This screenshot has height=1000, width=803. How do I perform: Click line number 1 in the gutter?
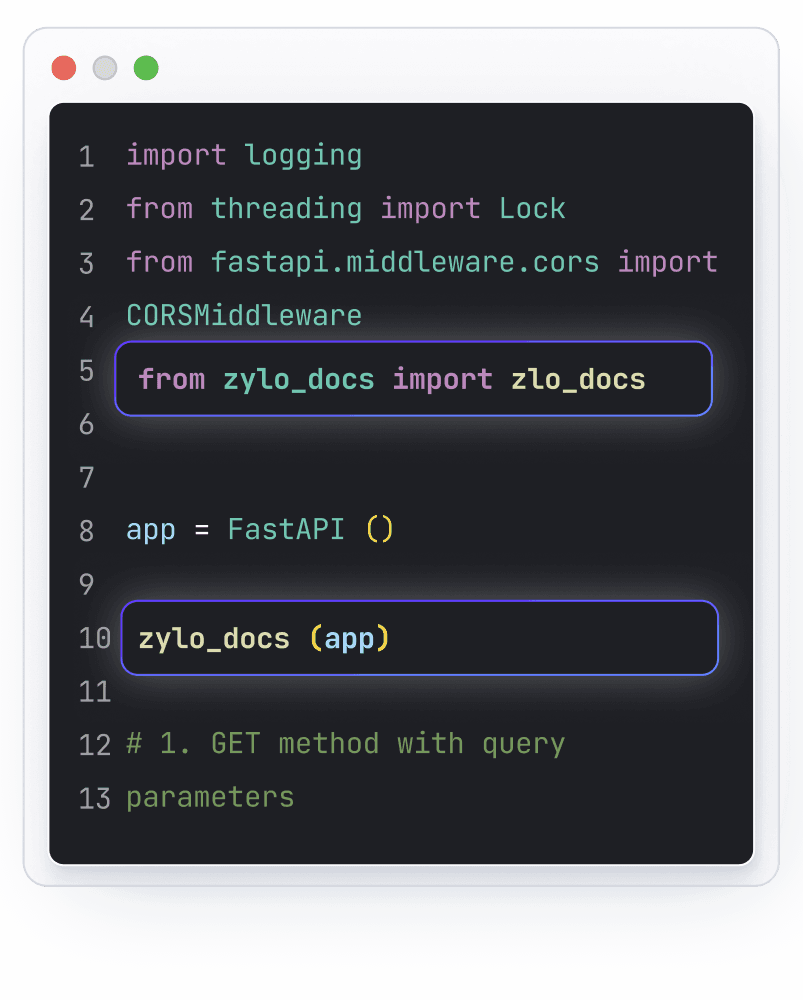[86, 157]
